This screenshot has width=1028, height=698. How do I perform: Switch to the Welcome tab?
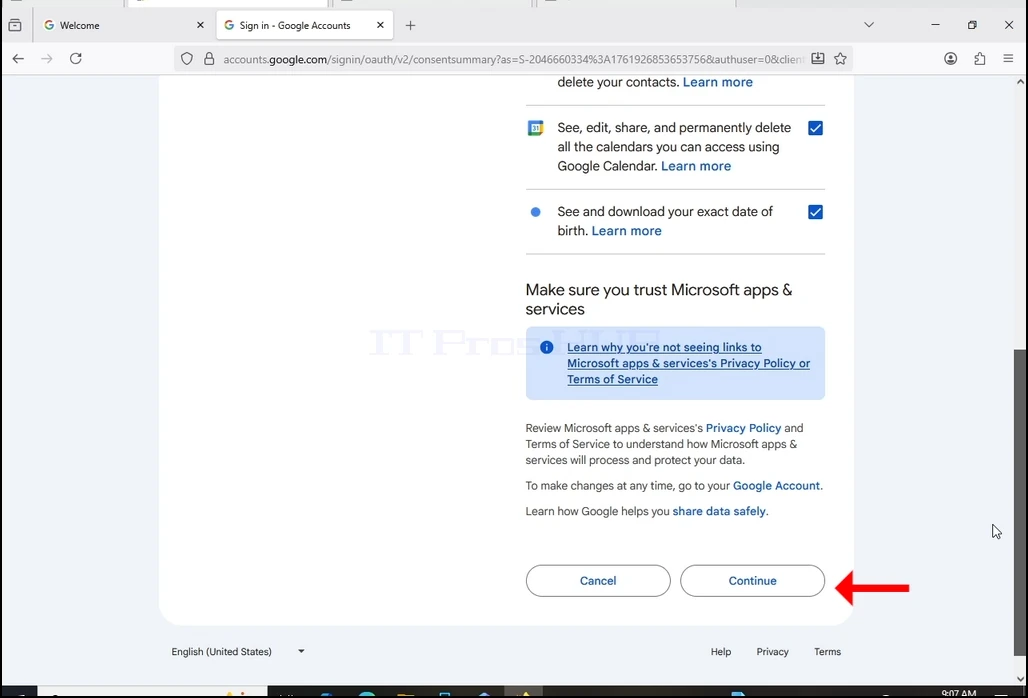[123, 26]
